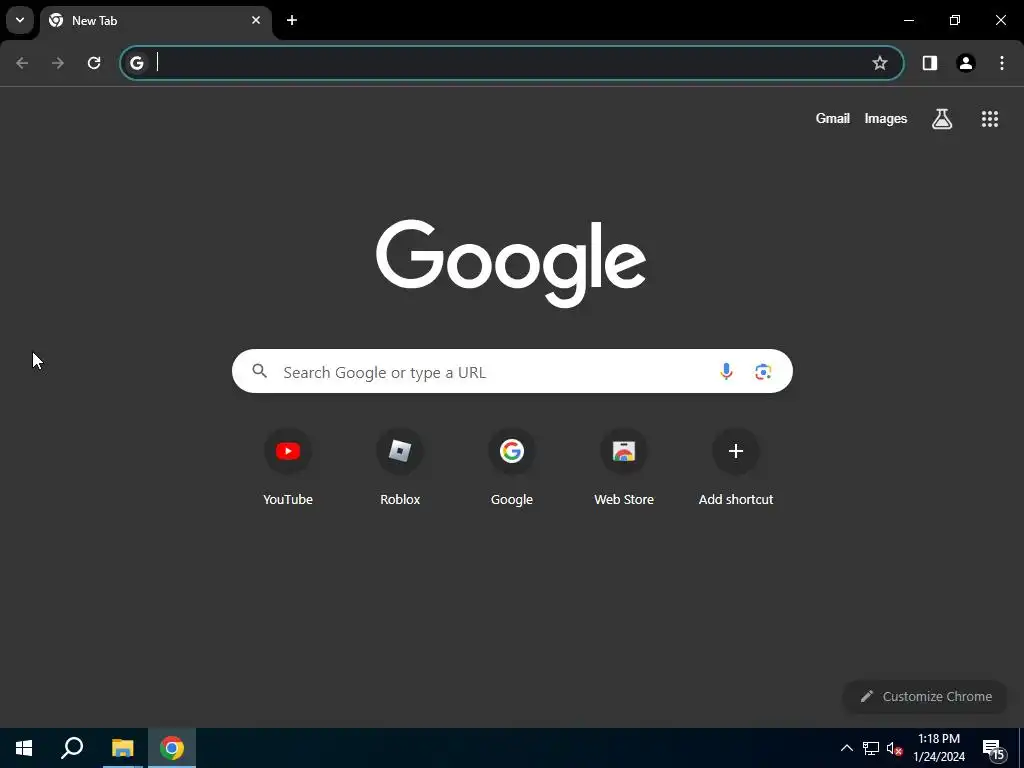1024x768 pixels.
Task: Open Chrome three-dot menu
Action: (x=1002, y=63)
